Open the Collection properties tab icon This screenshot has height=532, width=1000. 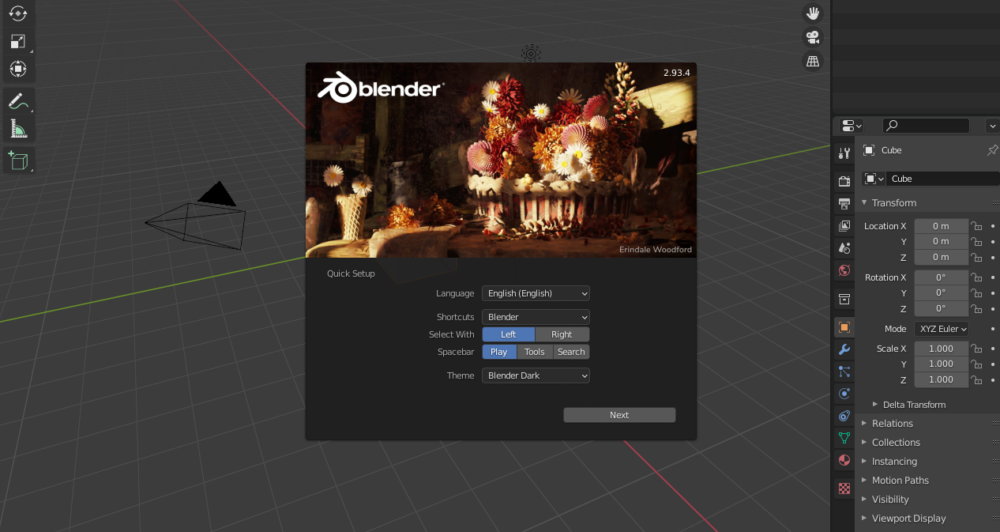844,299
